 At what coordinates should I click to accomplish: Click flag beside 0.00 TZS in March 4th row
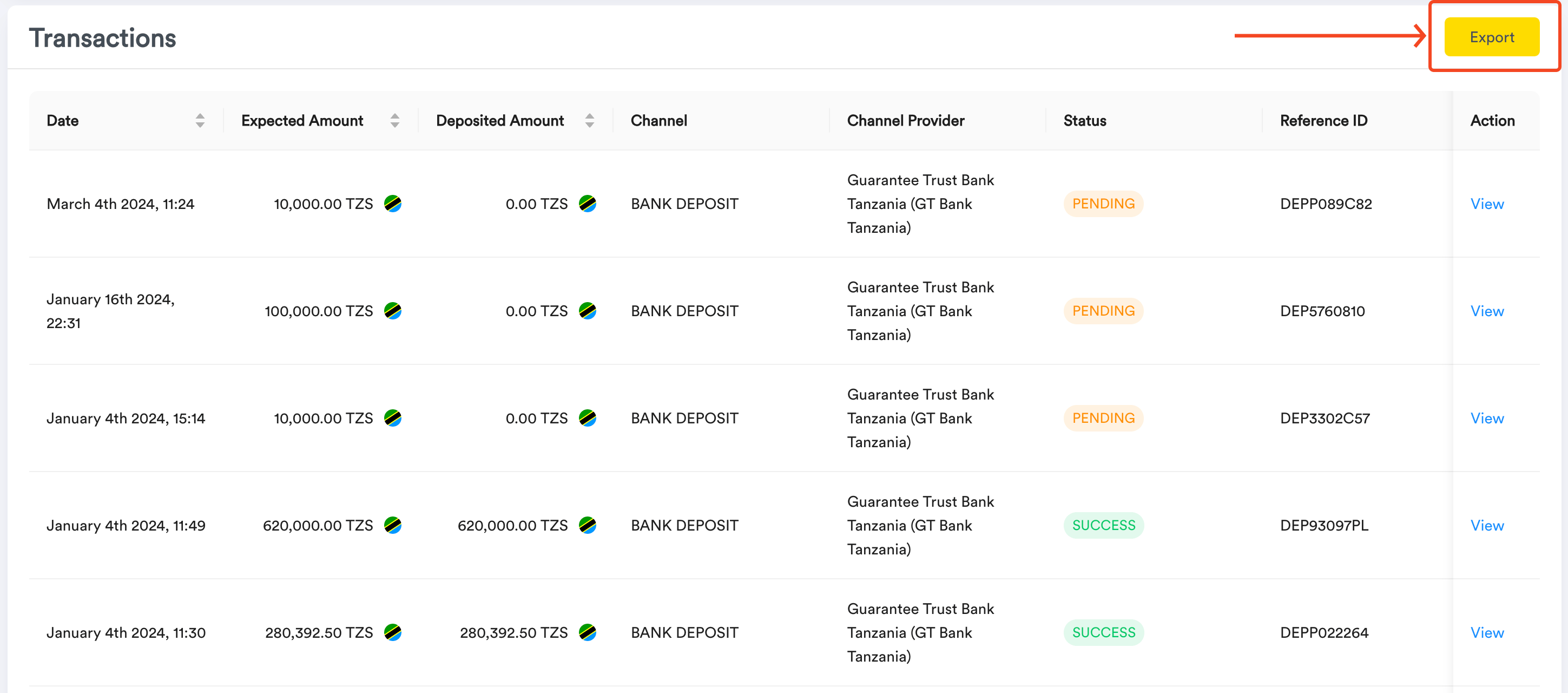pyautogui.click(x=588, y=204)
